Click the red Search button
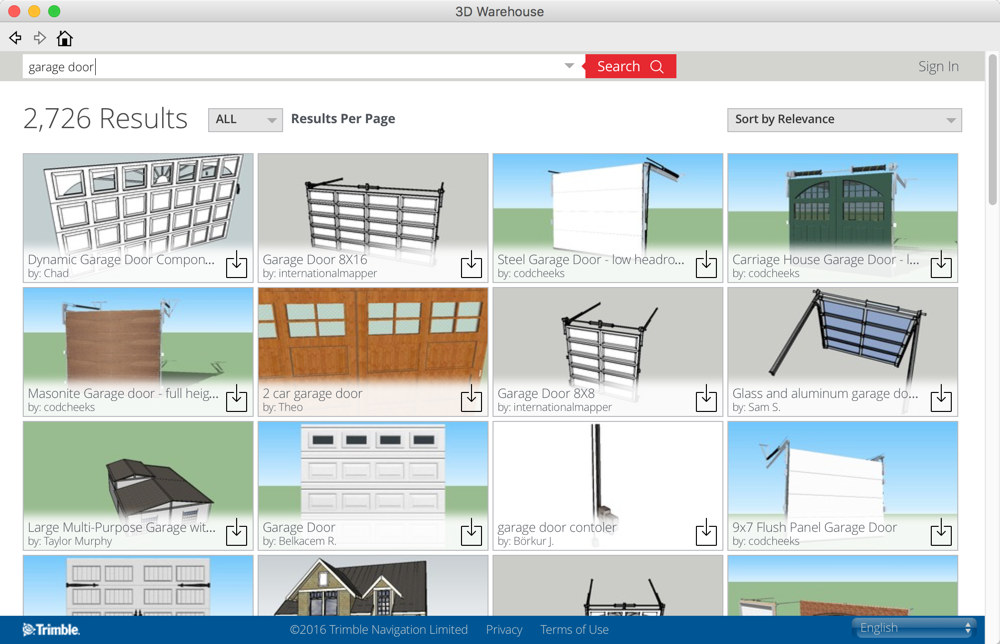 click(630, 66)
